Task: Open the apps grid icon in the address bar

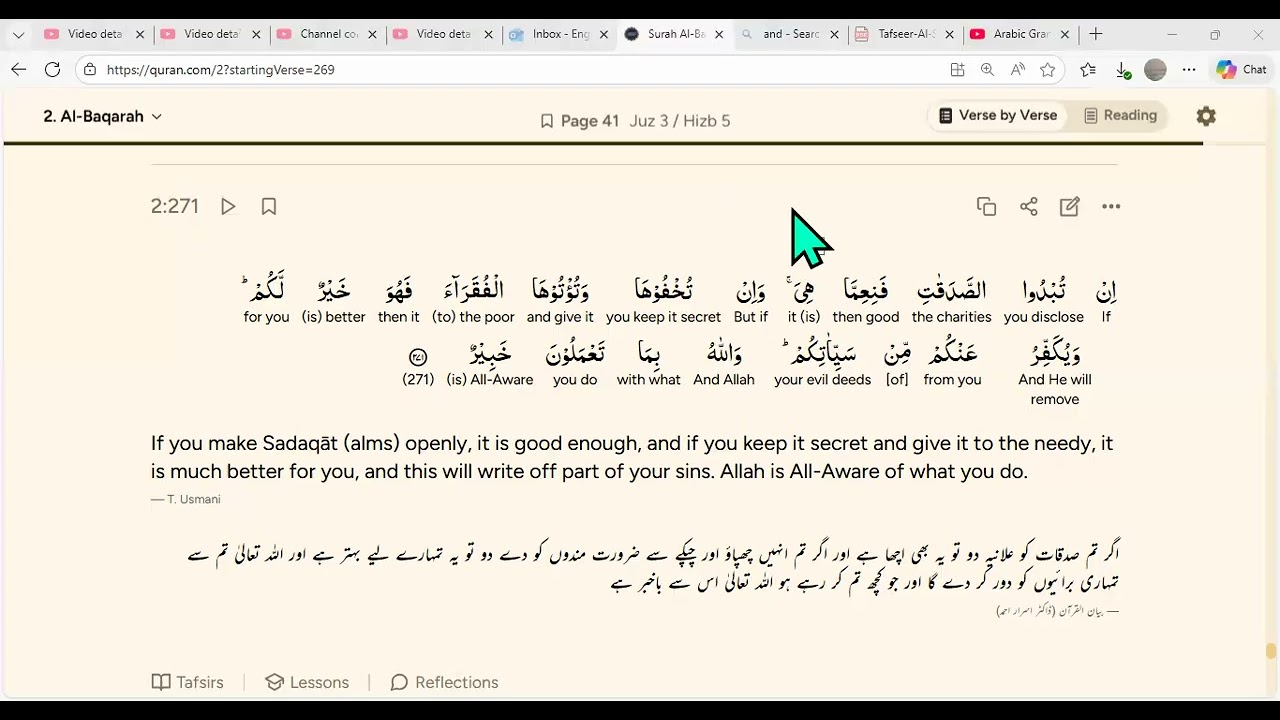Action: [x=957, y=70]
